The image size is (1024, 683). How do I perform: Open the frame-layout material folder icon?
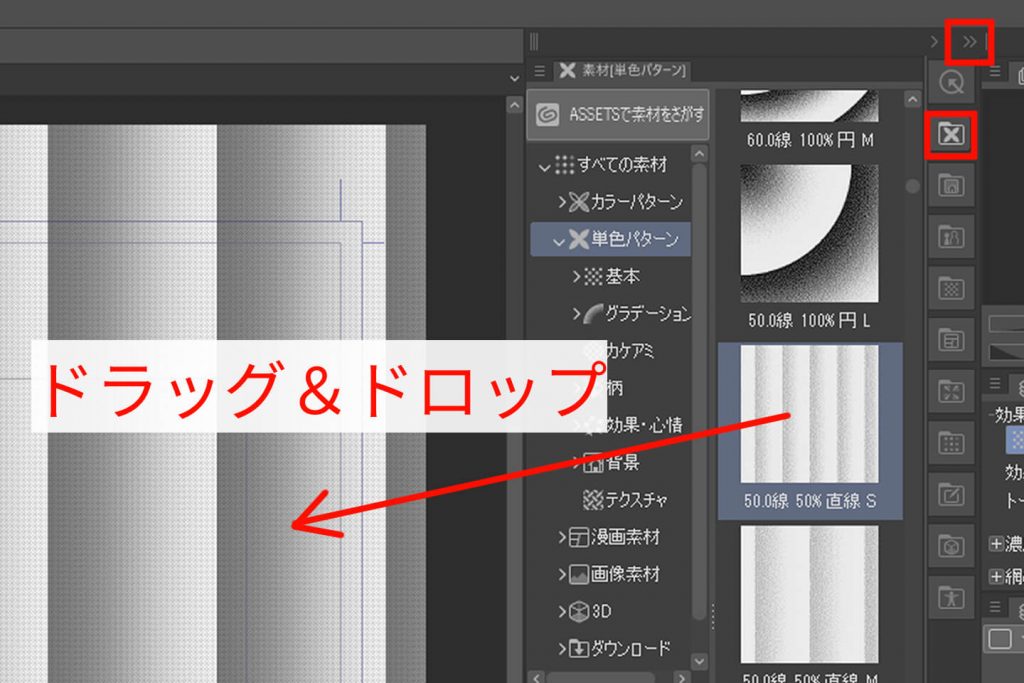click(951, 340)
